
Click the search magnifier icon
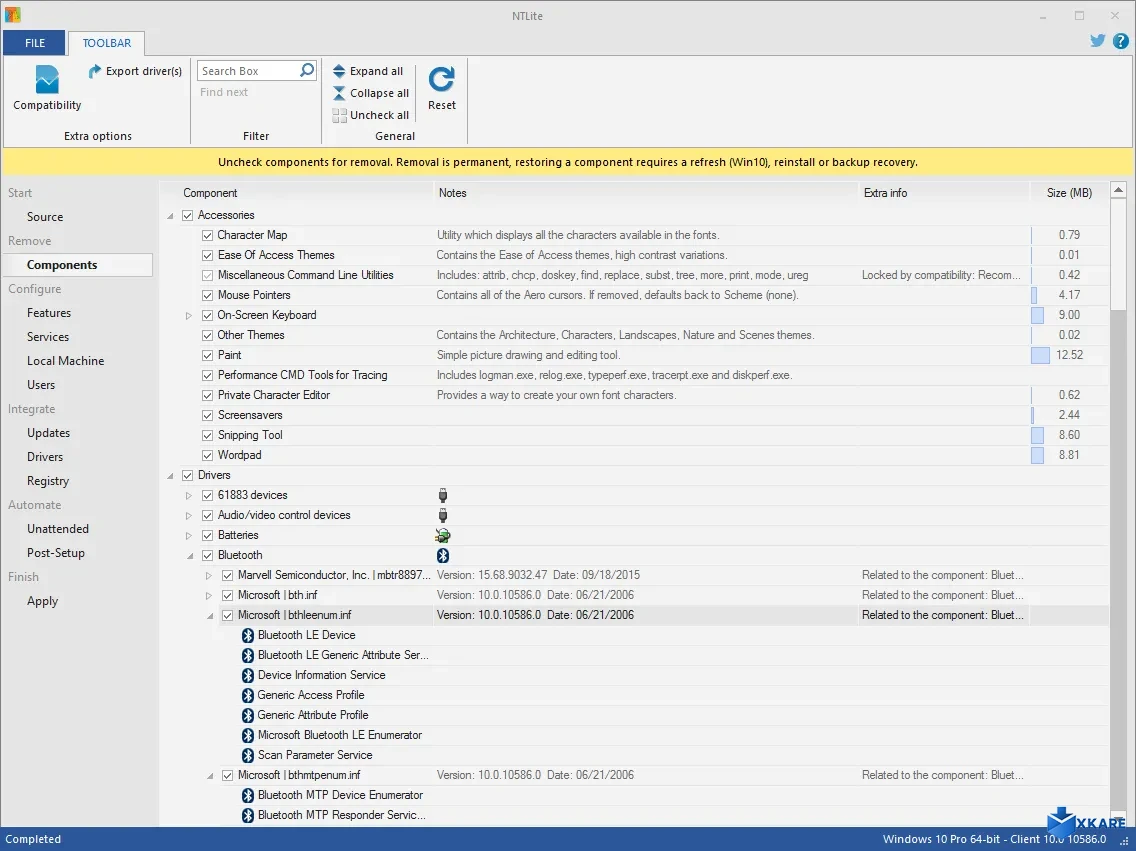coord(307,70)
